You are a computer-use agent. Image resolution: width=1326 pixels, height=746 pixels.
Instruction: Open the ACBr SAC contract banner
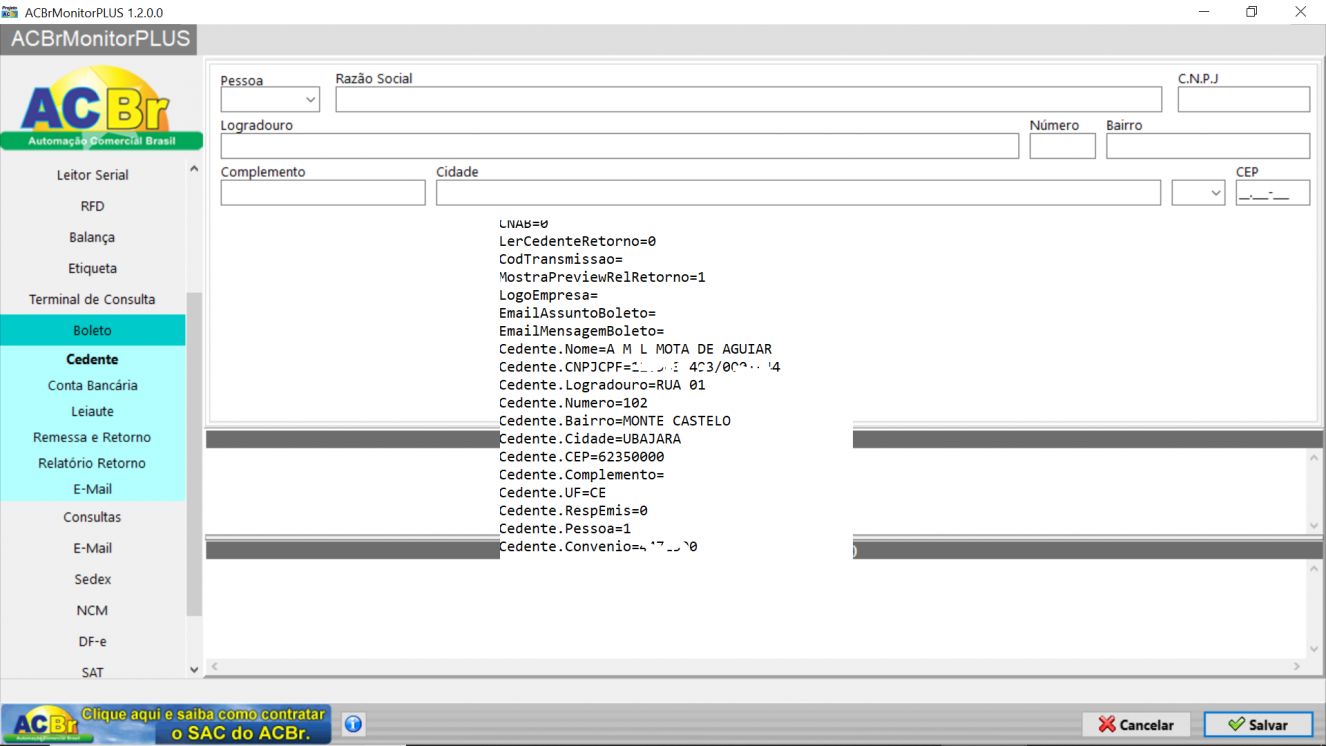point(166,724)
